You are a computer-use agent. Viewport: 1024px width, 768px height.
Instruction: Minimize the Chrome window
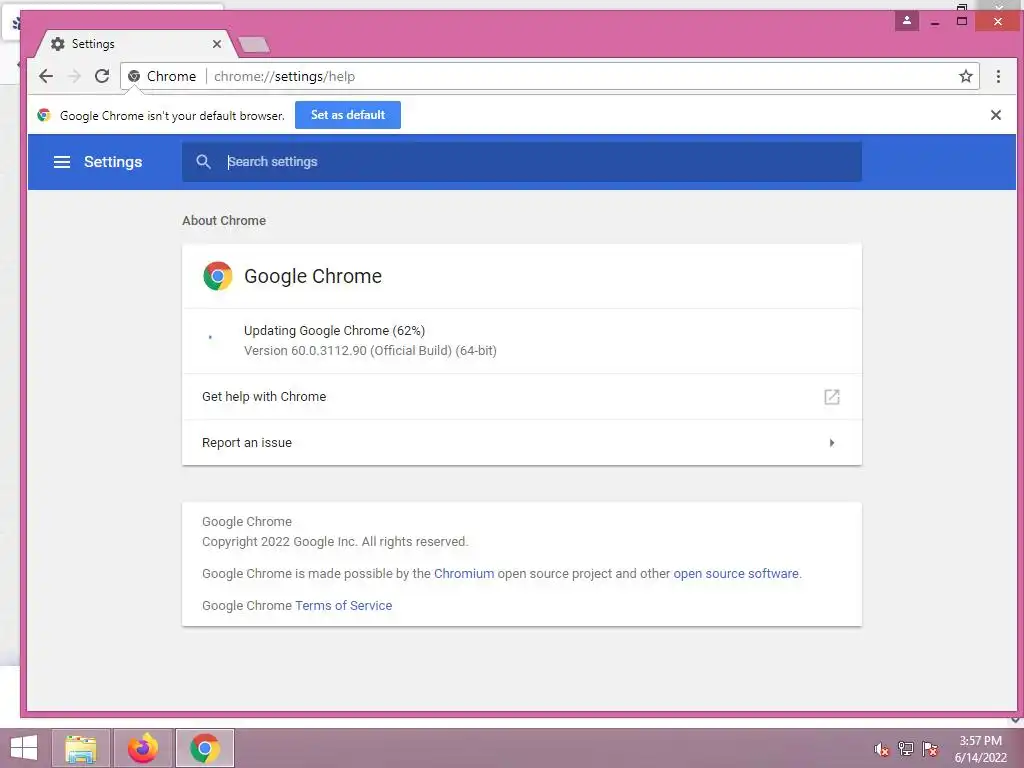tap(935, 22)
